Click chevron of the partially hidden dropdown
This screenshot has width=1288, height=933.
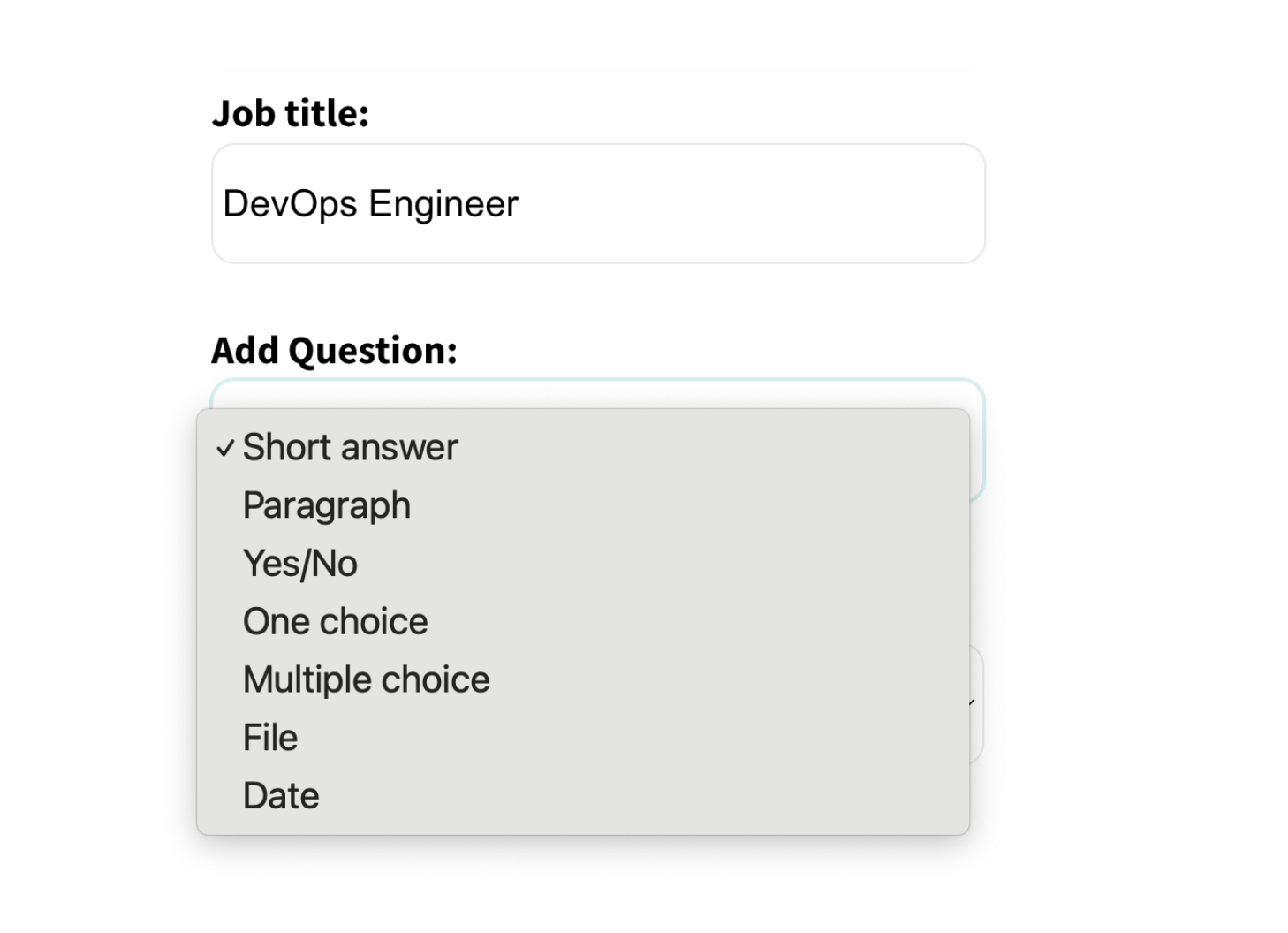973,703
